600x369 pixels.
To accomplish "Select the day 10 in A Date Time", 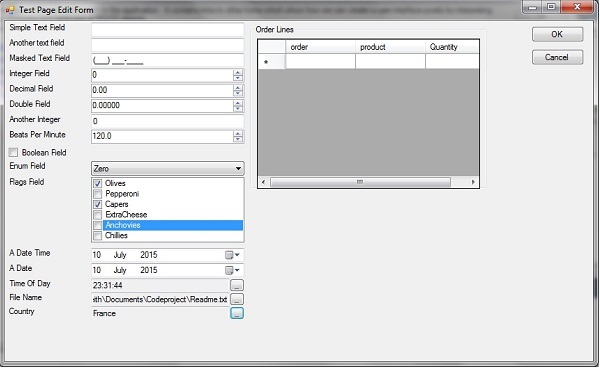I will [97, 255].
